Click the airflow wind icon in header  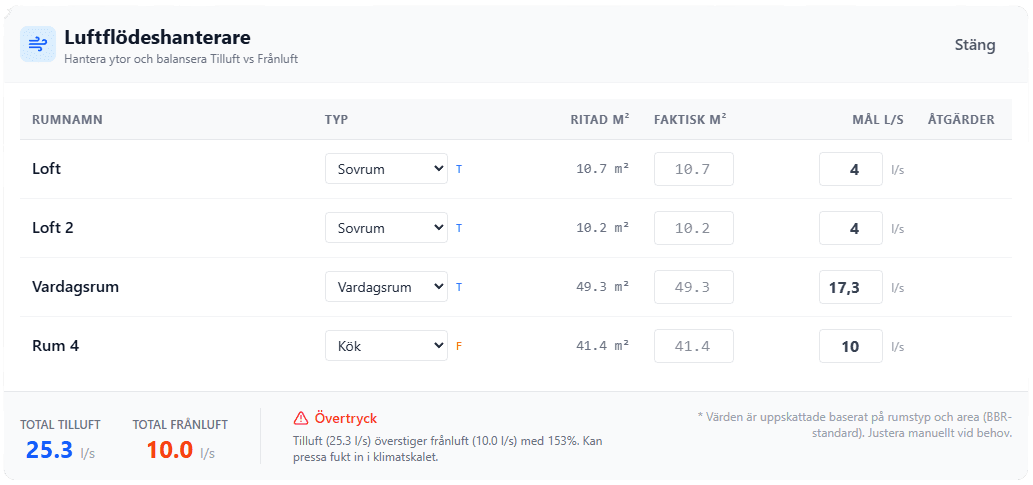(x=38, y=44)
